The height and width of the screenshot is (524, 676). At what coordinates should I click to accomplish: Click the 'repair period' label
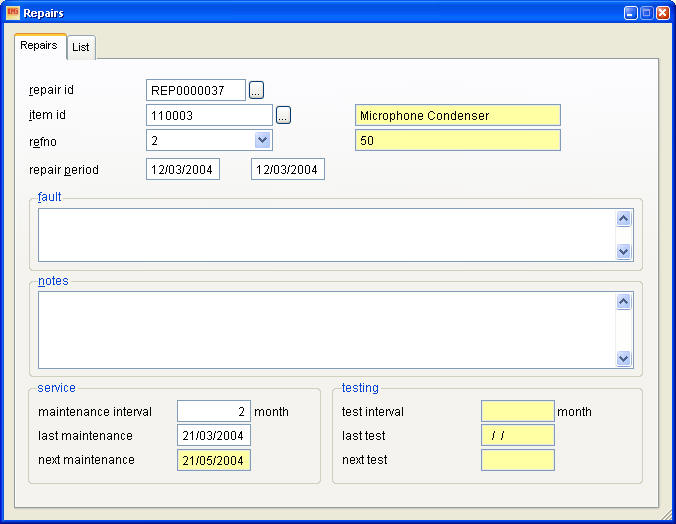coord(64,170)
